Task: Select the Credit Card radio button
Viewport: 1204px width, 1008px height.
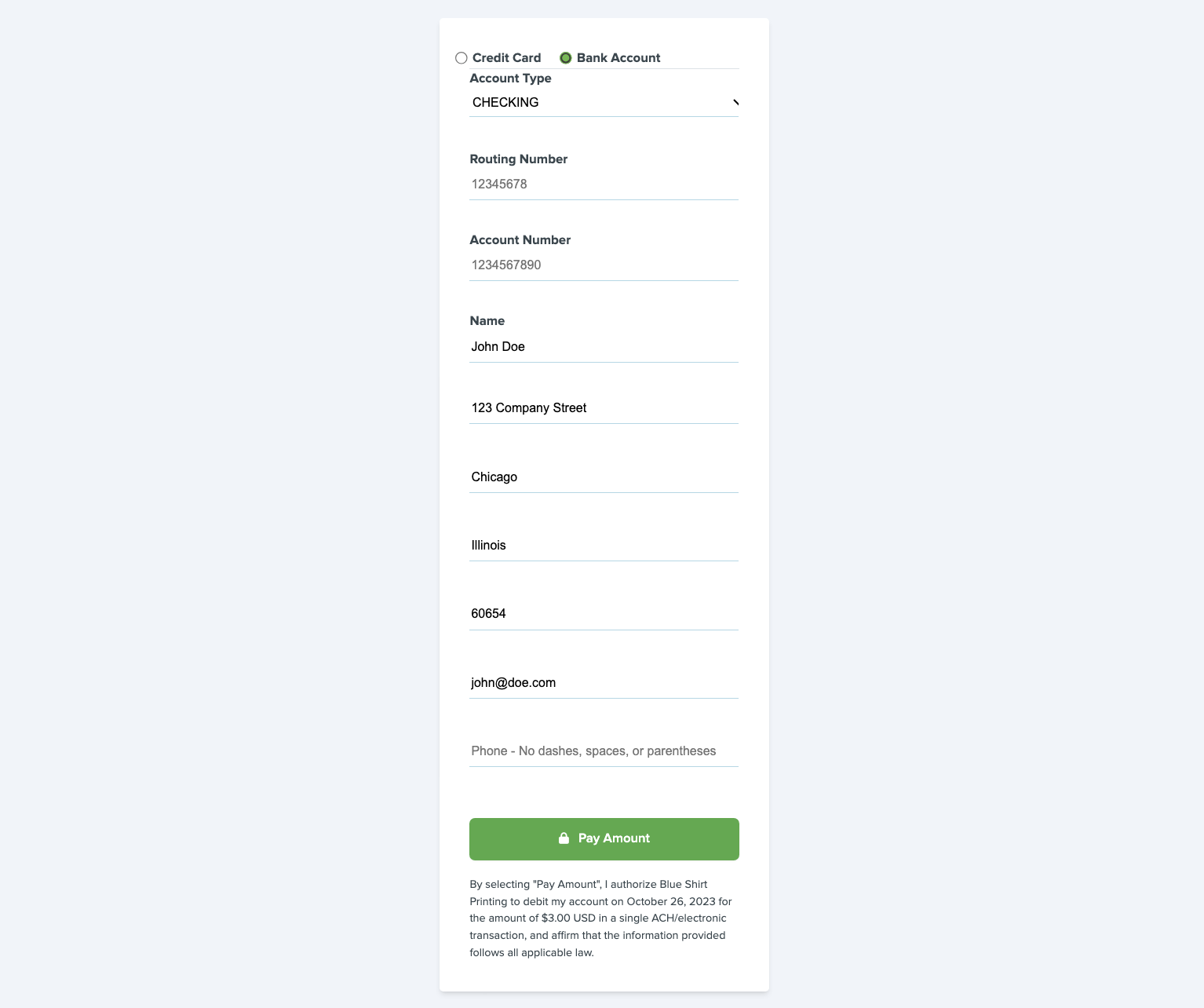Action: coord(462,58)
